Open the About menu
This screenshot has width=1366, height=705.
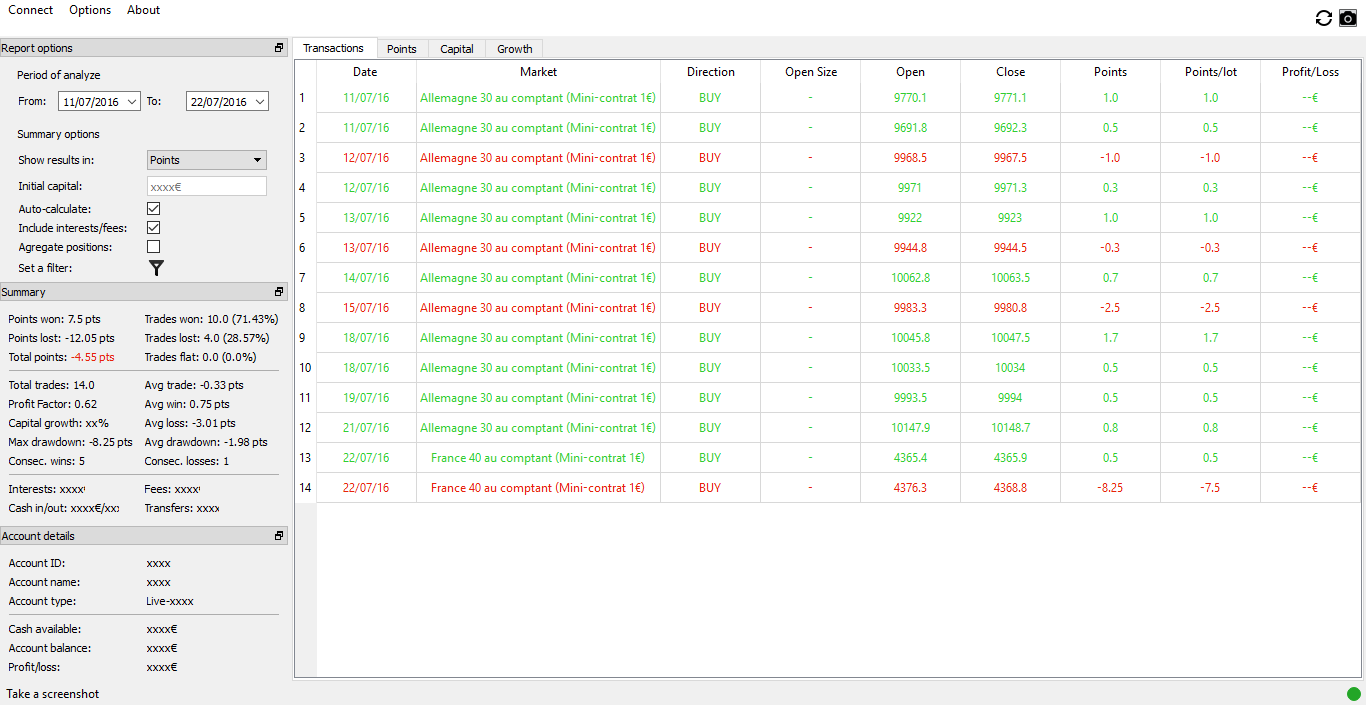(143, 10)
